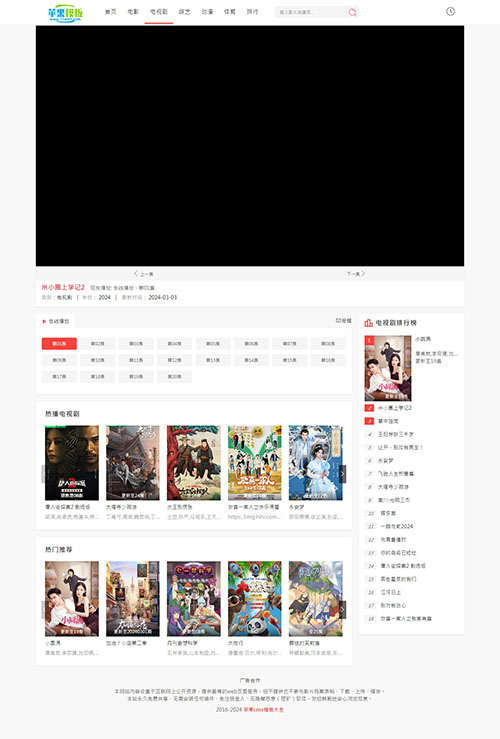Open ranked item 一路向前2024 in sidebar
The image size is (500, 739).
pyautogui.click(x=396, y=526)
